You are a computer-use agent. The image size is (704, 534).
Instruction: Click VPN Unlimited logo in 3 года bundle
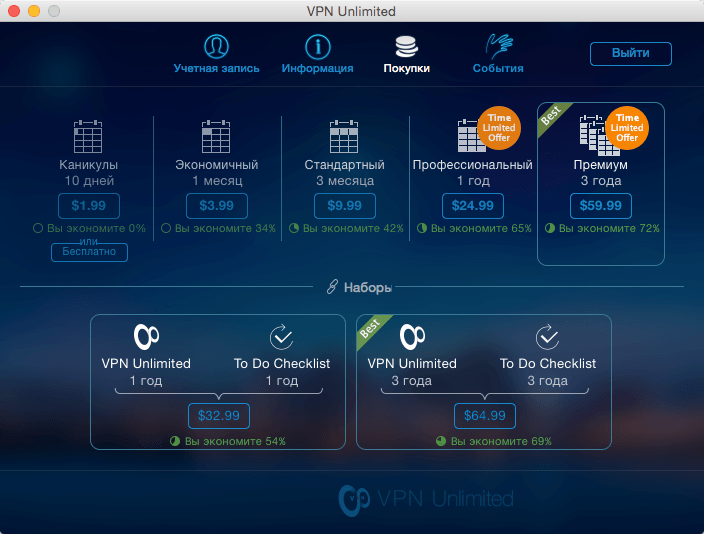point(412,337)
